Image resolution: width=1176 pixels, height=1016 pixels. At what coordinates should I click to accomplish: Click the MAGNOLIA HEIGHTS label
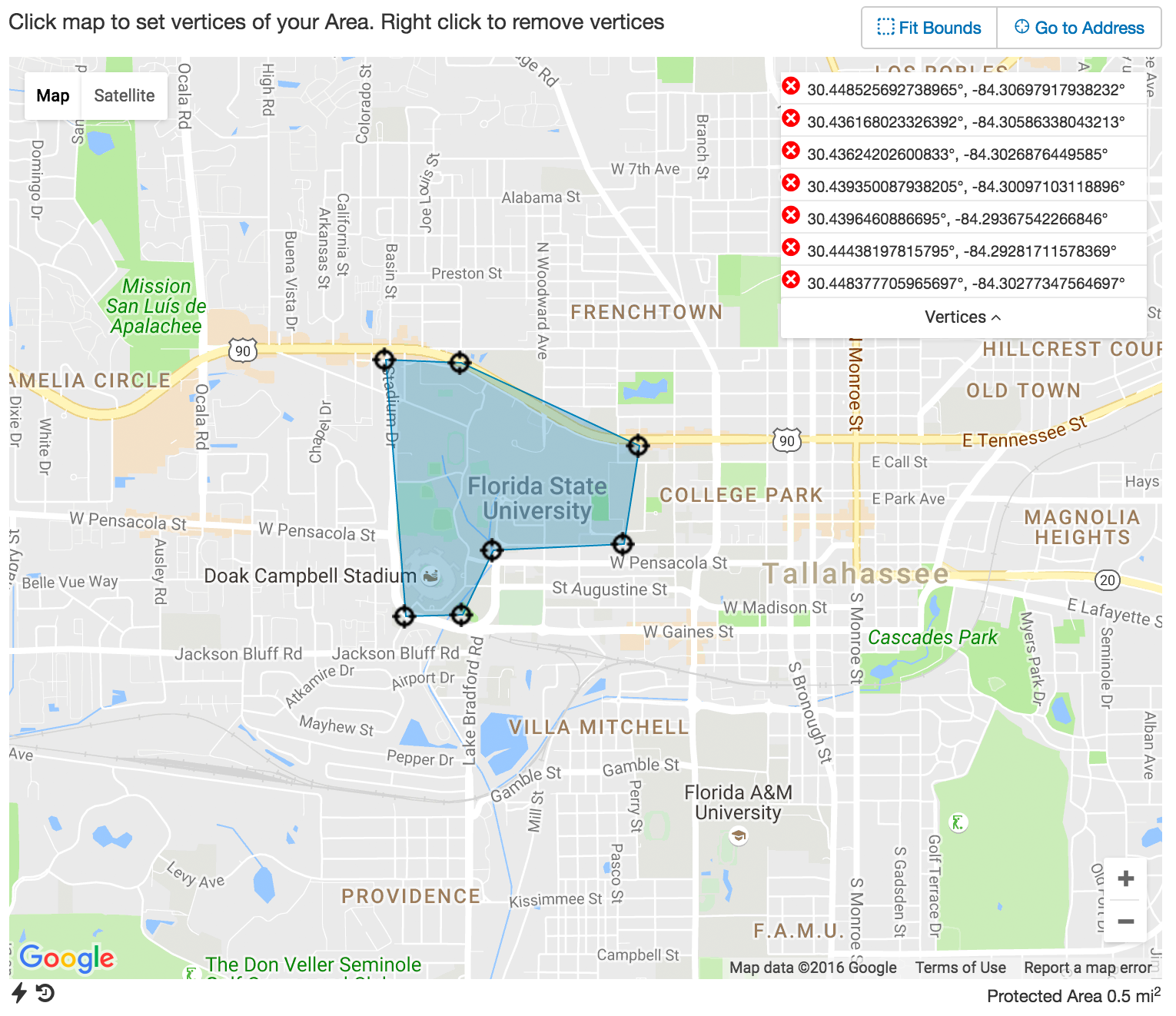[x=1082, y=527]
